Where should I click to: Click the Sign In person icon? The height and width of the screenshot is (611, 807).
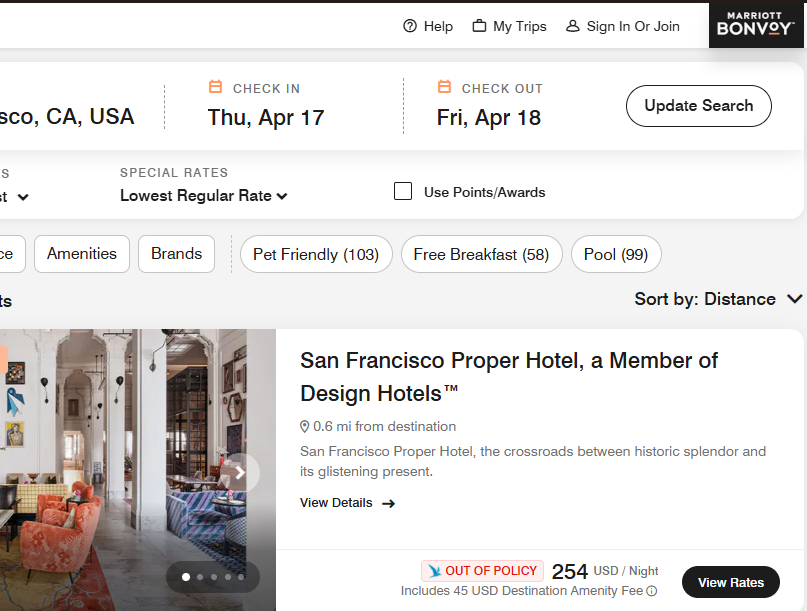(573, 26)
